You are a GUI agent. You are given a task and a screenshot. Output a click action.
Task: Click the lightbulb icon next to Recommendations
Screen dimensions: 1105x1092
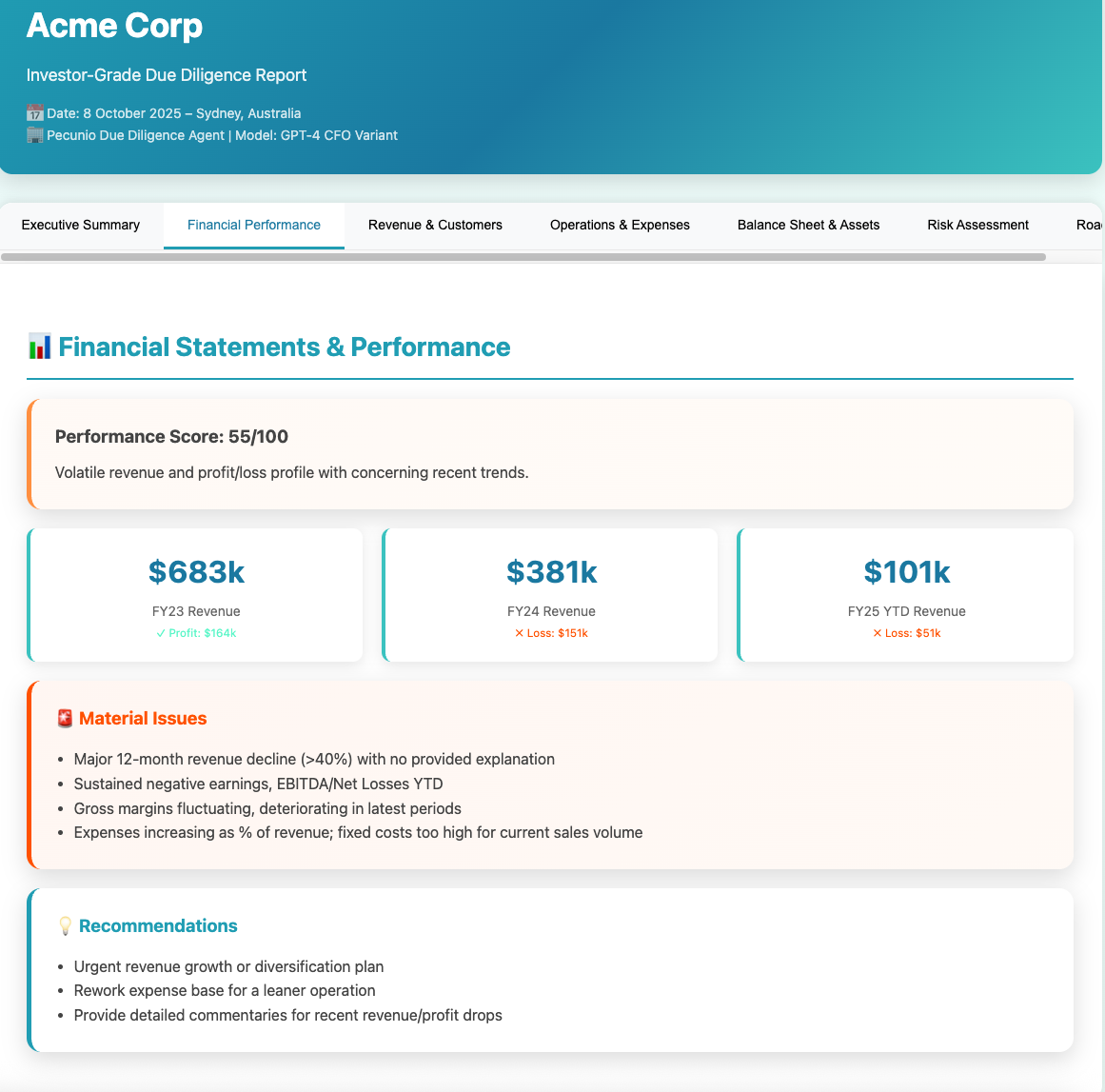click(65, 926)
